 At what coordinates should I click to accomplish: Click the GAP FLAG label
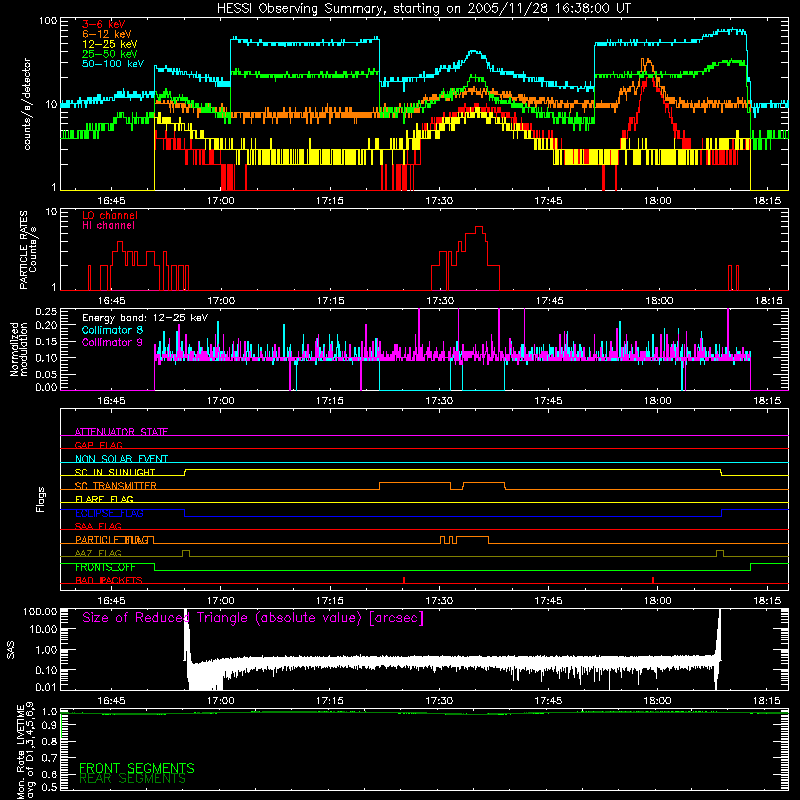[x=98, y=445]
